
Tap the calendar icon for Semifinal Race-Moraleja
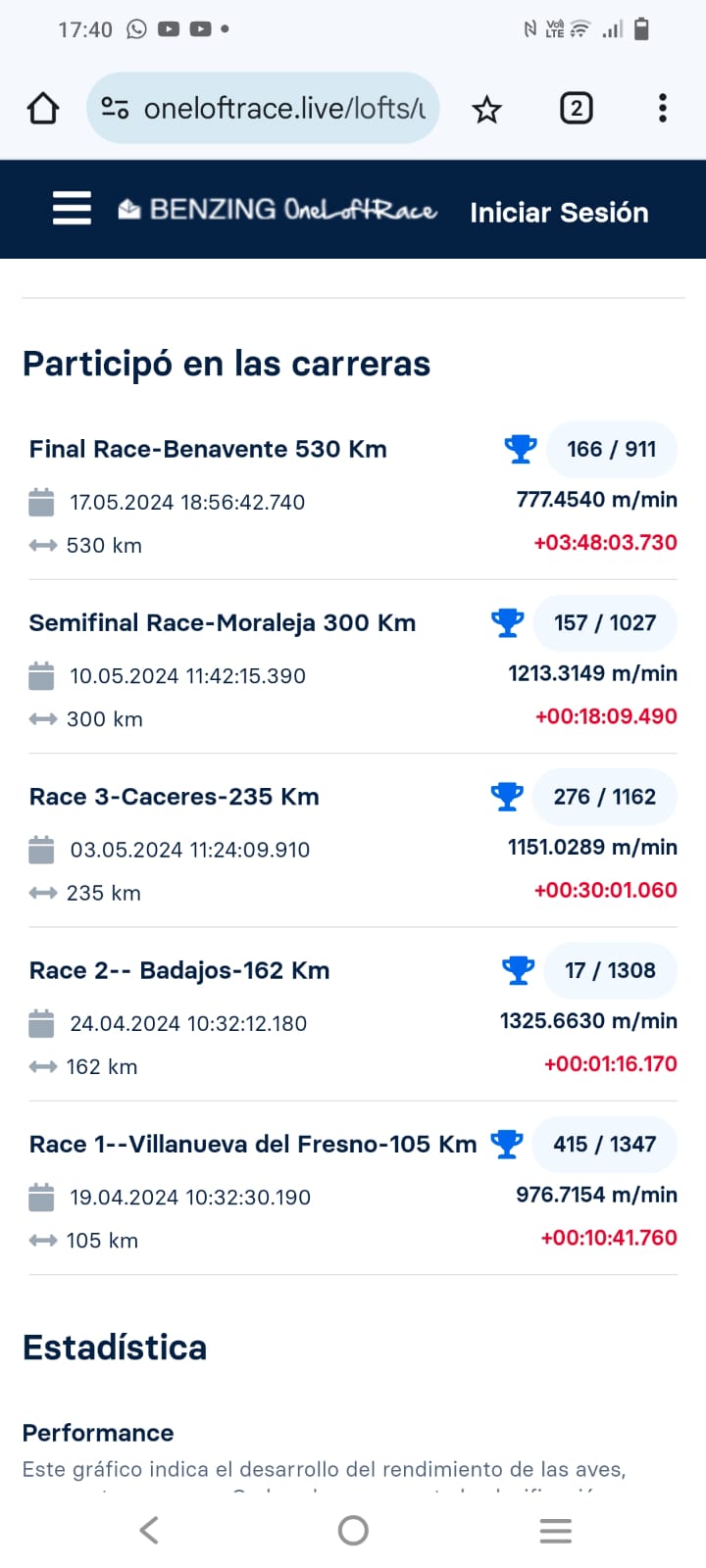[41, 675]
